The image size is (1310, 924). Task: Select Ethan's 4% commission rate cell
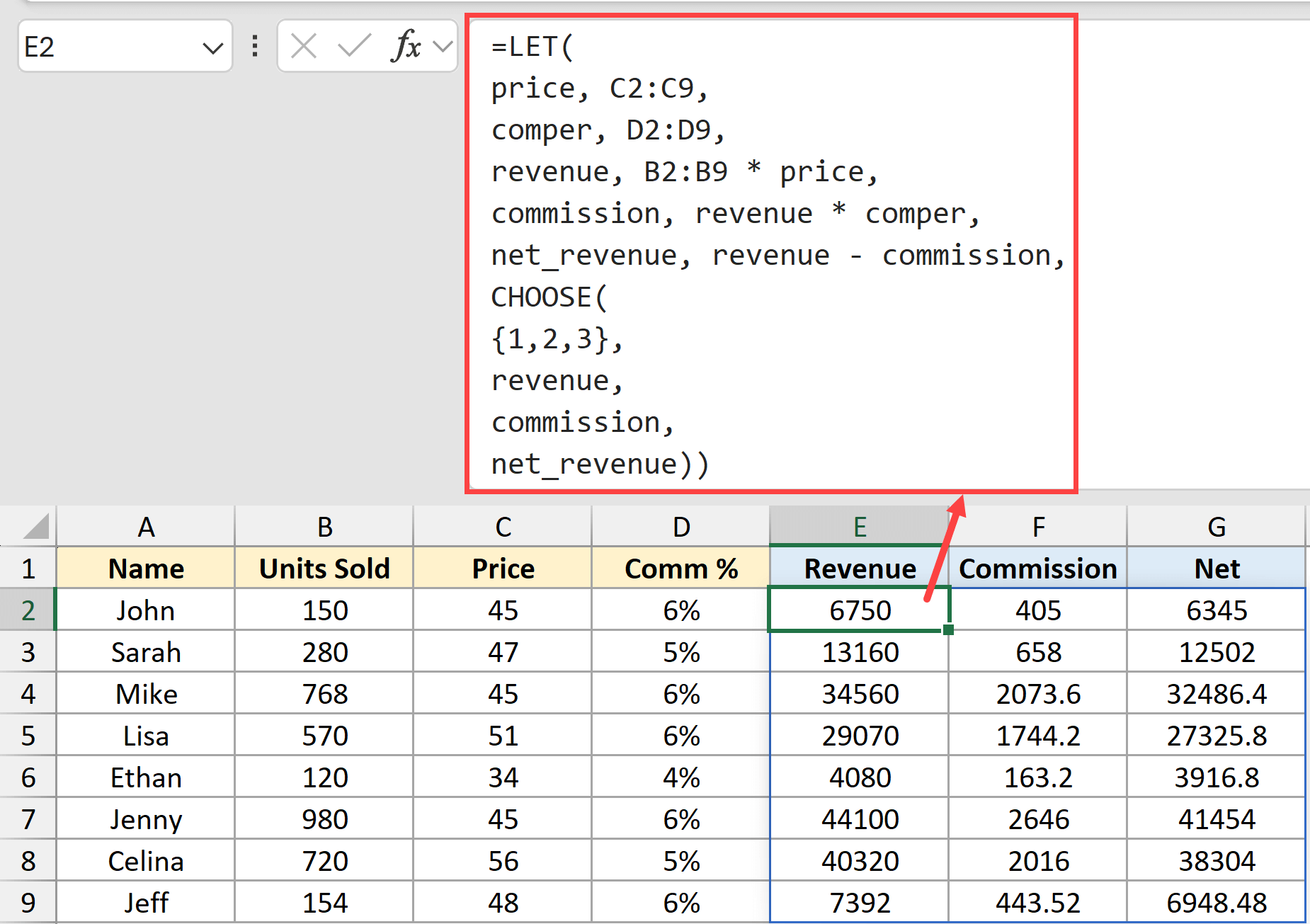point(681,777)
